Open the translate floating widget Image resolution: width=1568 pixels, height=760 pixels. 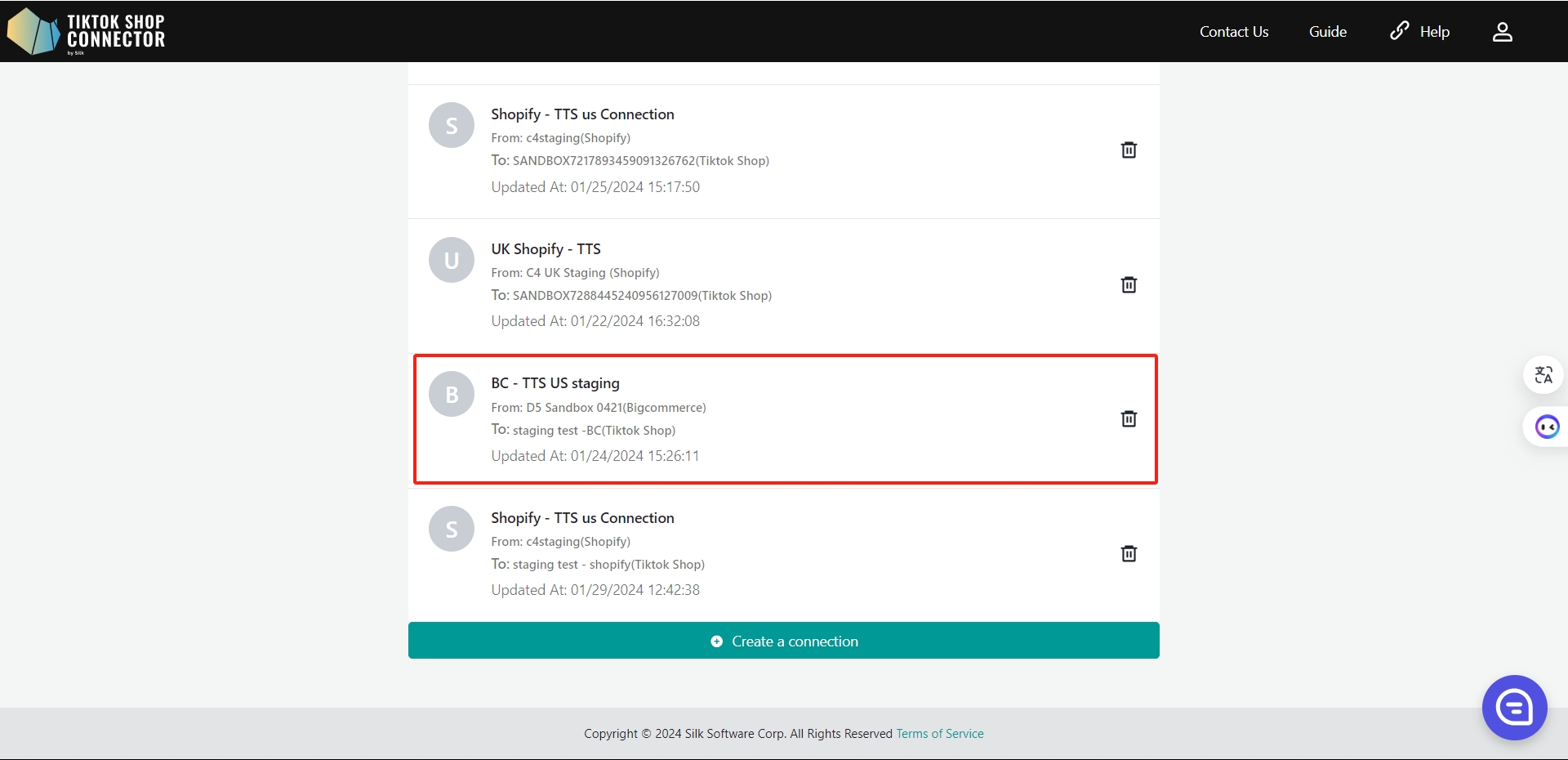tap(1543, 375)
